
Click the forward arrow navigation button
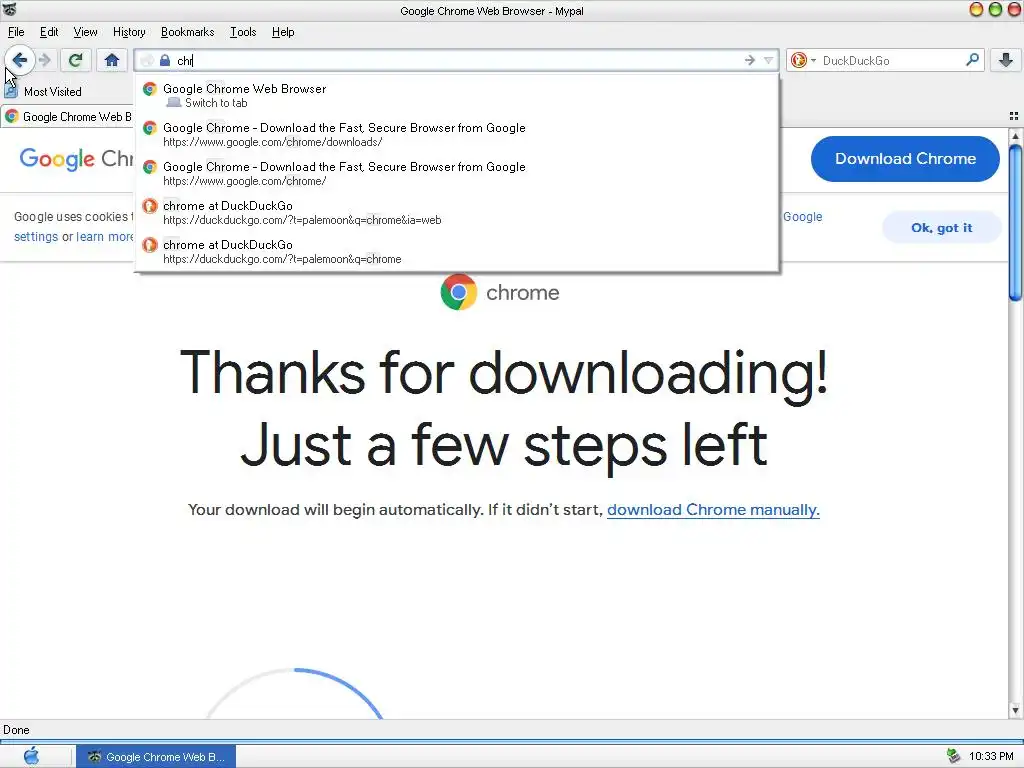pyautogui.click(x=45, y=61)
